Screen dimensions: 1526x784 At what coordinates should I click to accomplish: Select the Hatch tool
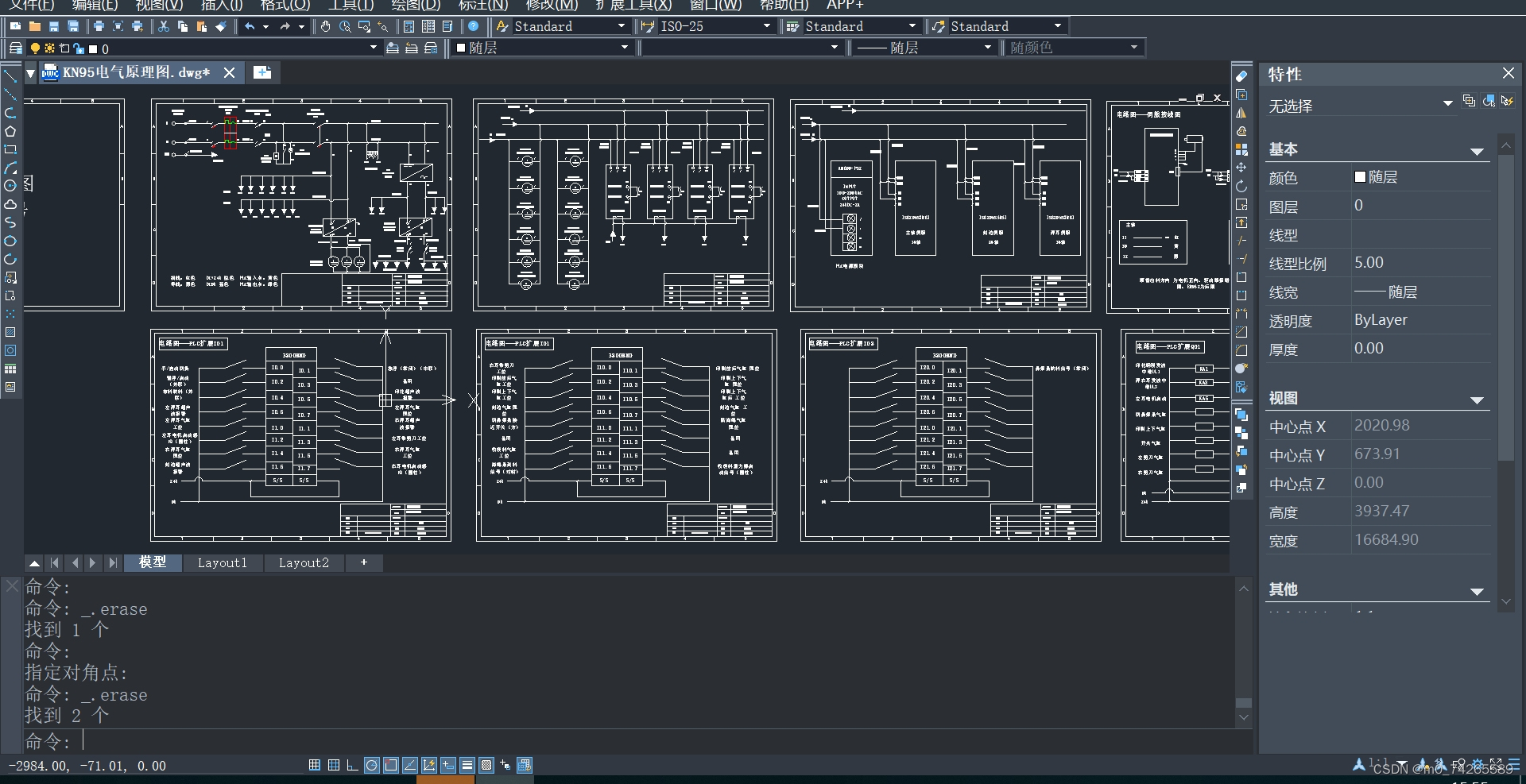pos(10,332)
